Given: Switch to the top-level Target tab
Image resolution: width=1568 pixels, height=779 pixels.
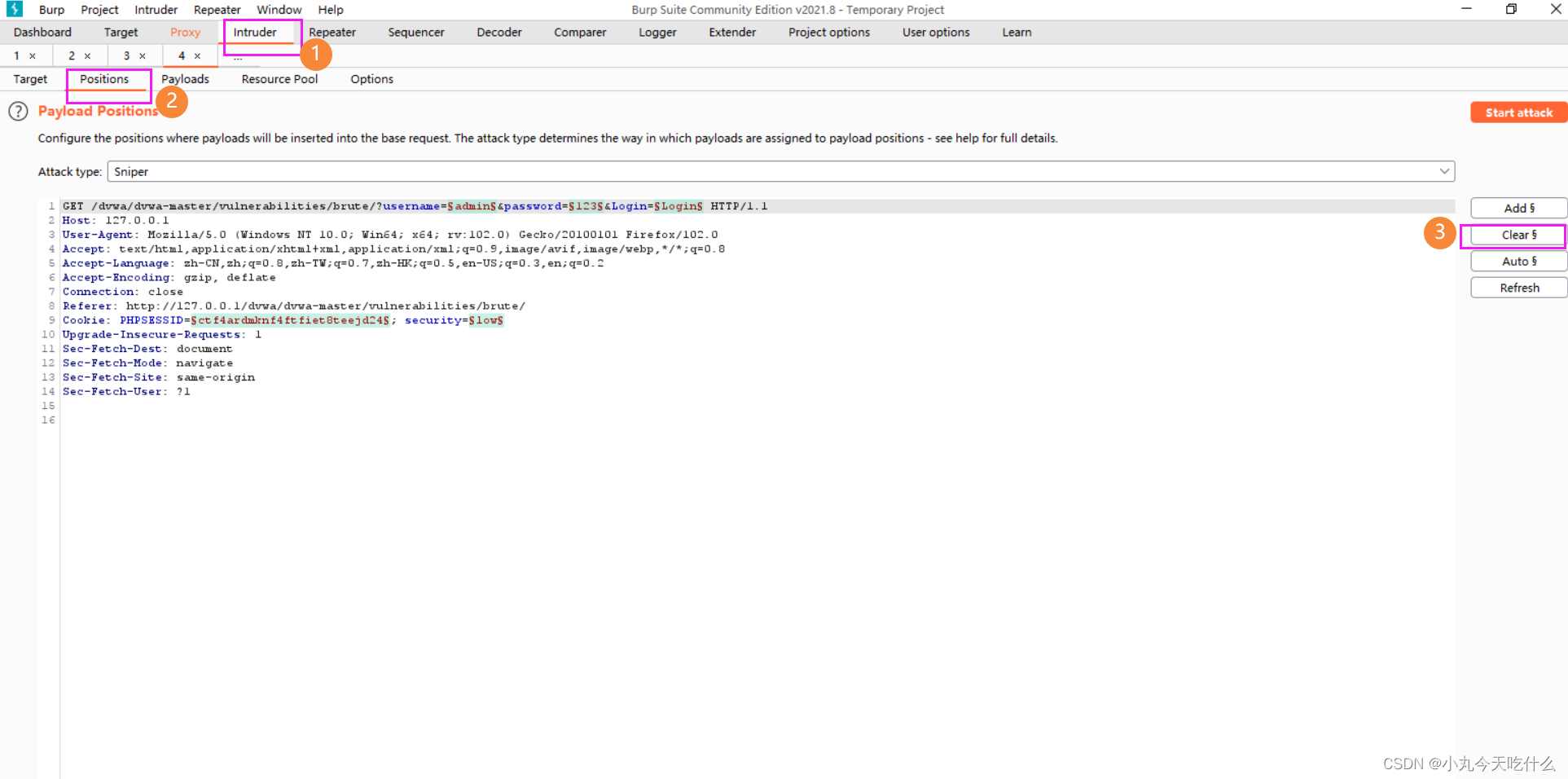Looking at the screenshot, I should [x=121, y=33].
